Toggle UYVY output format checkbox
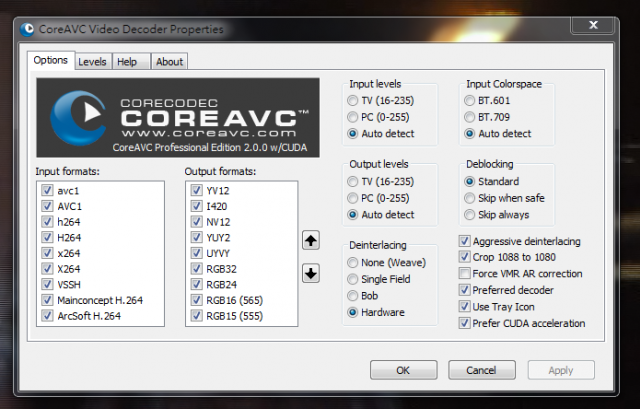 click(197, 253)
